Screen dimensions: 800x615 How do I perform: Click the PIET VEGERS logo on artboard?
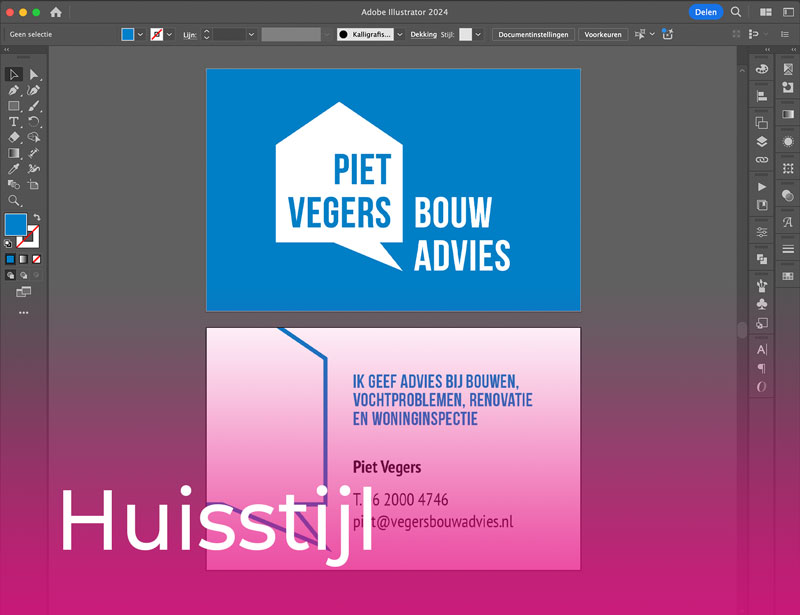point(339,186)
